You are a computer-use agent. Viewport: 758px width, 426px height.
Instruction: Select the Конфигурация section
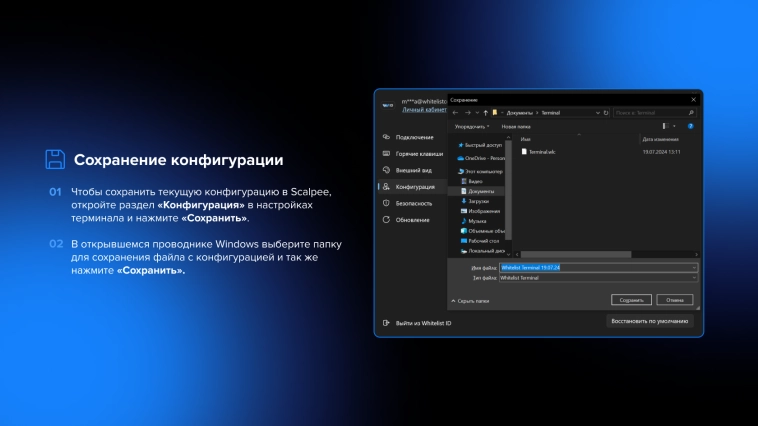tap(412, 187)
